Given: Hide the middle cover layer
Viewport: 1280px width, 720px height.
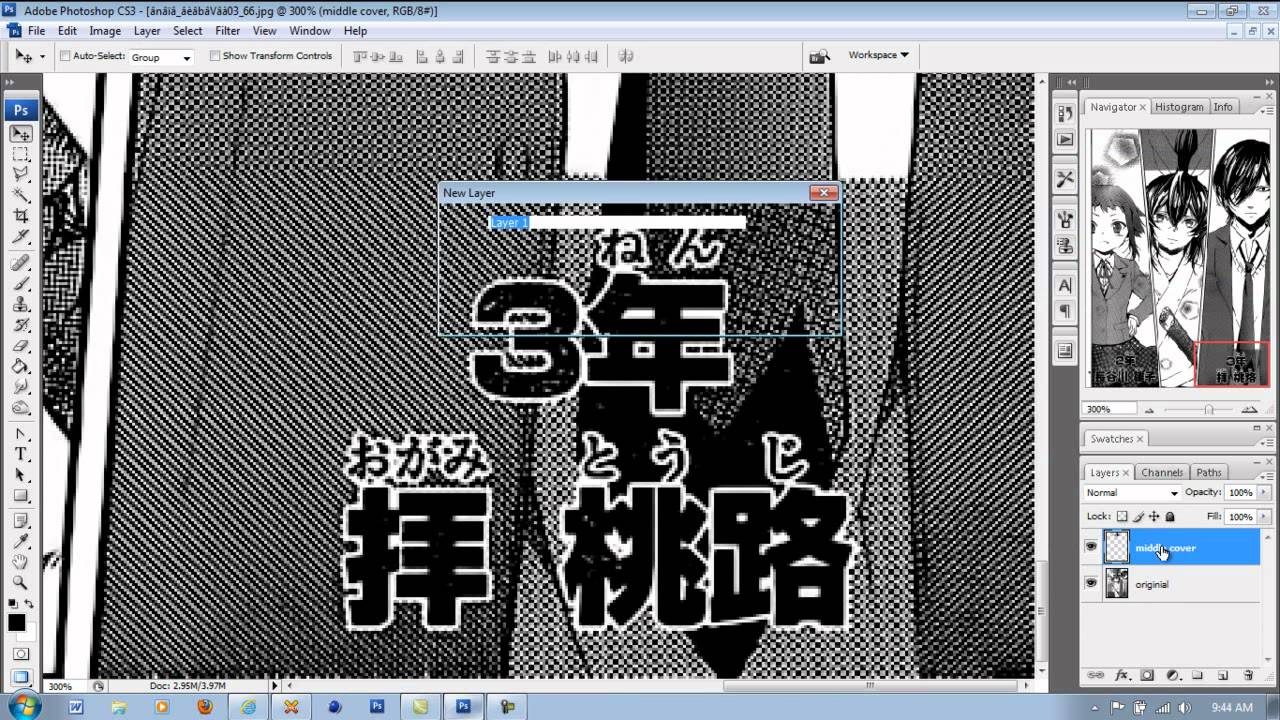Looking at the screenshot, I should (1091, 547).
